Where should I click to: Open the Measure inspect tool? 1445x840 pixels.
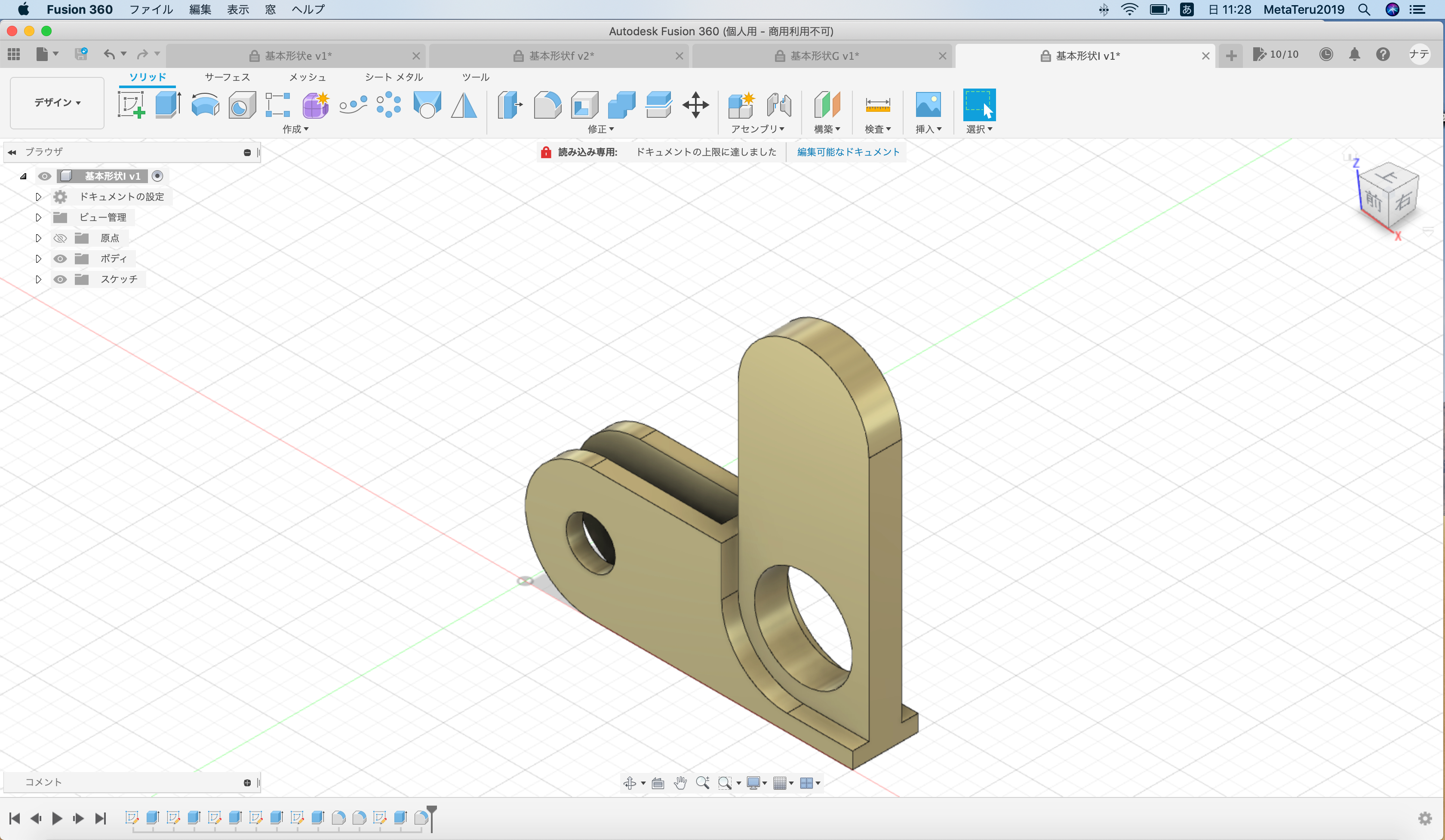[877, 105]
